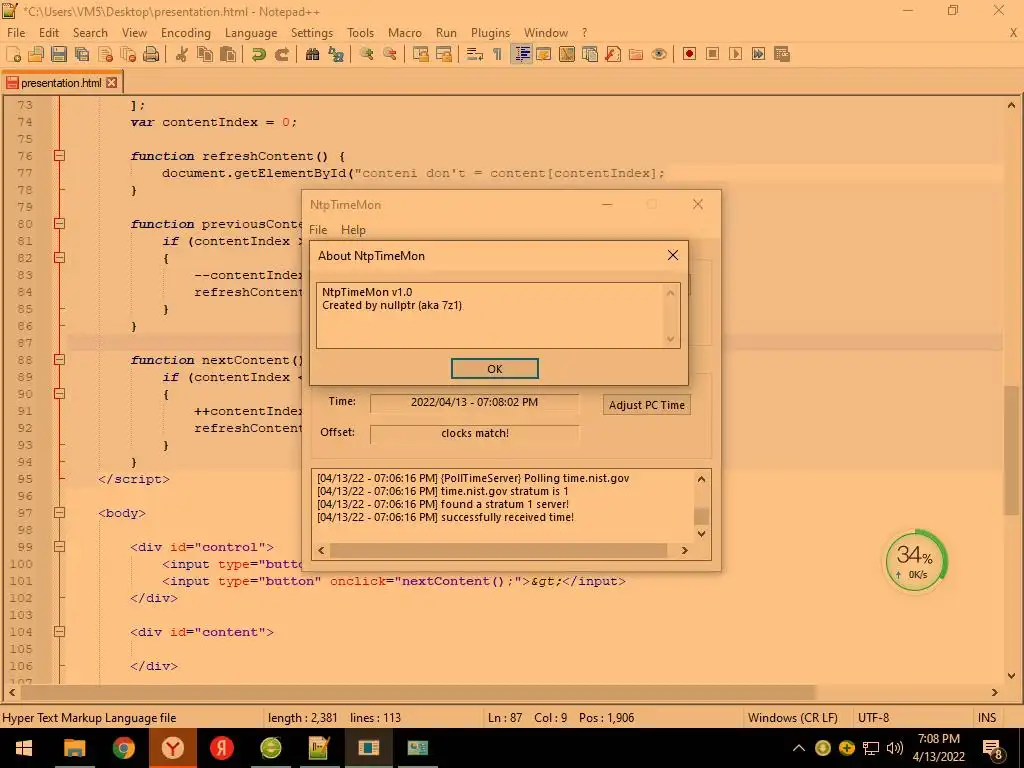Create a new file with the New toolbar icon

13,54
